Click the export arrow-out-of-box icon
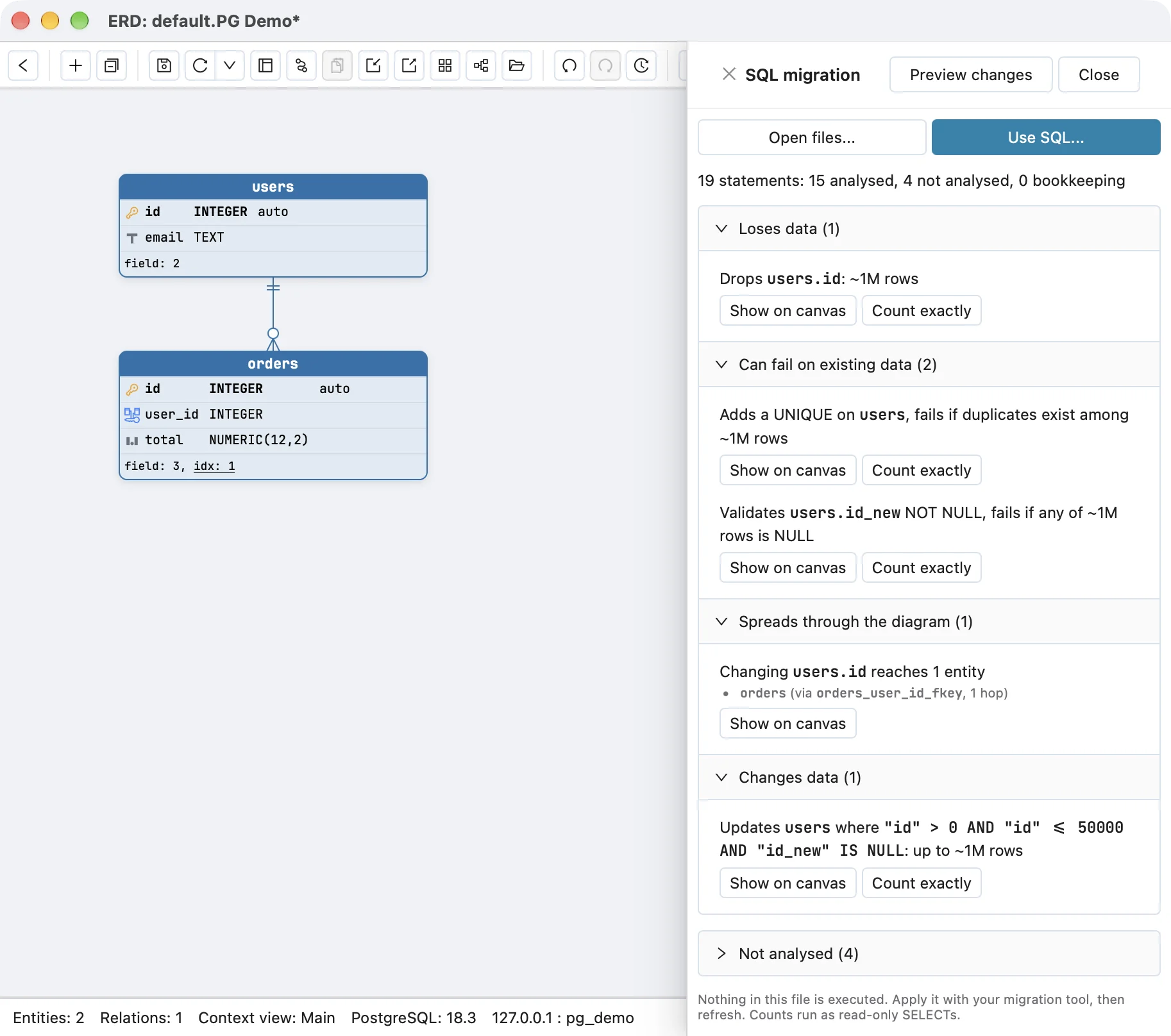The image size is (1171, 1036). tap(409, 65)
